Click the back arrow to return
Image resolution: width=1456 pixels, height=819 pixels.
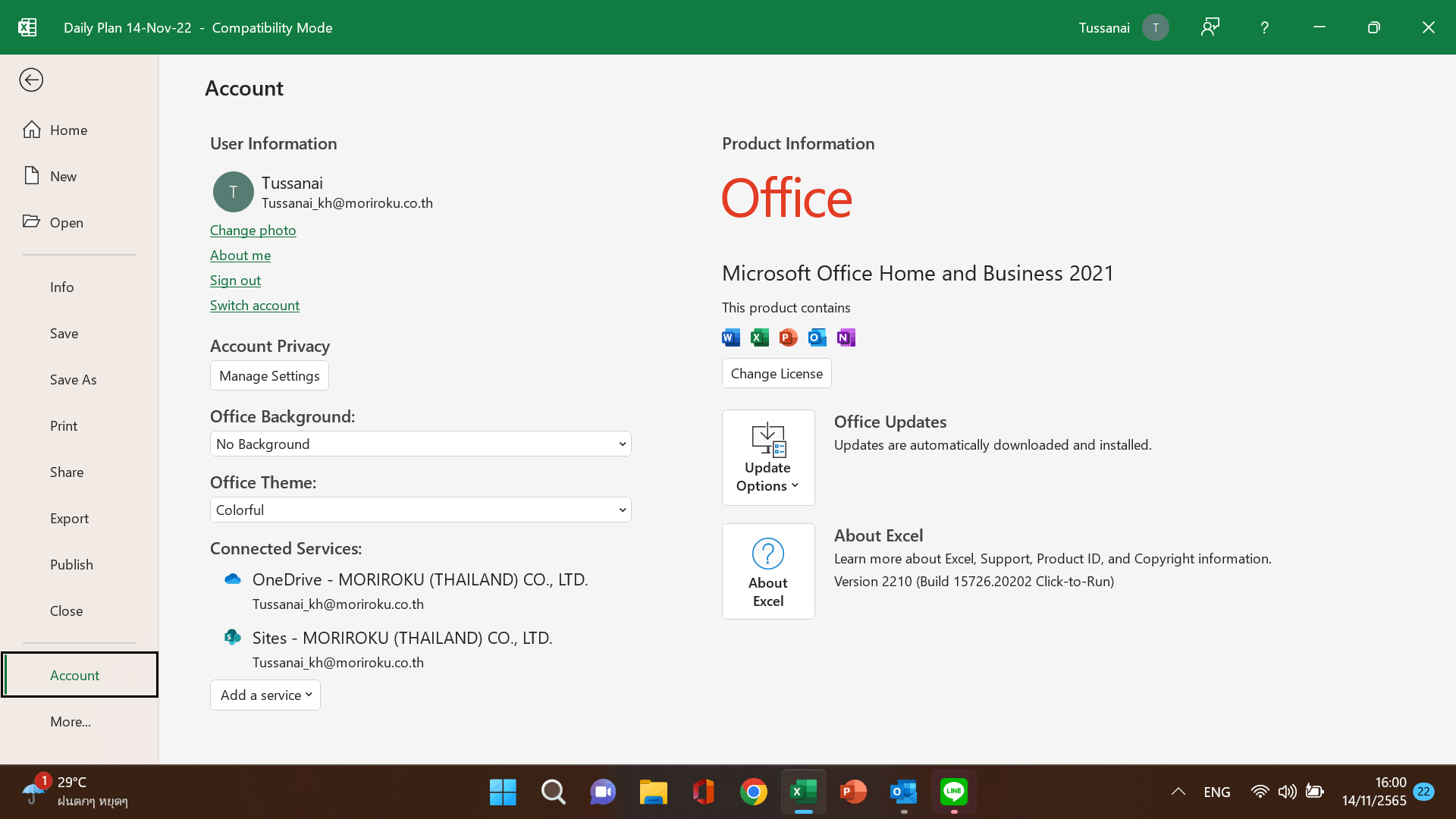(x=31, y=80)
